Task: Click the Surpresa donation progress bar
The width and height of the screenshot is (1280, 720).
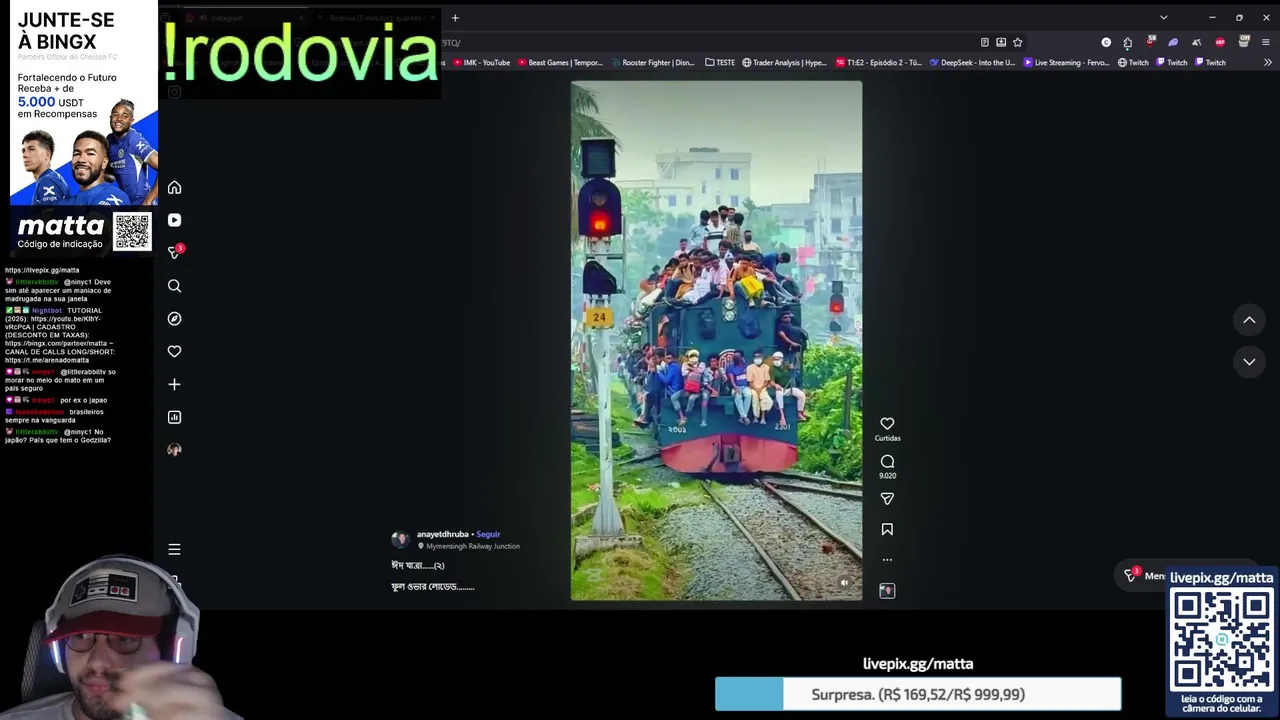Action: [918, 694]
